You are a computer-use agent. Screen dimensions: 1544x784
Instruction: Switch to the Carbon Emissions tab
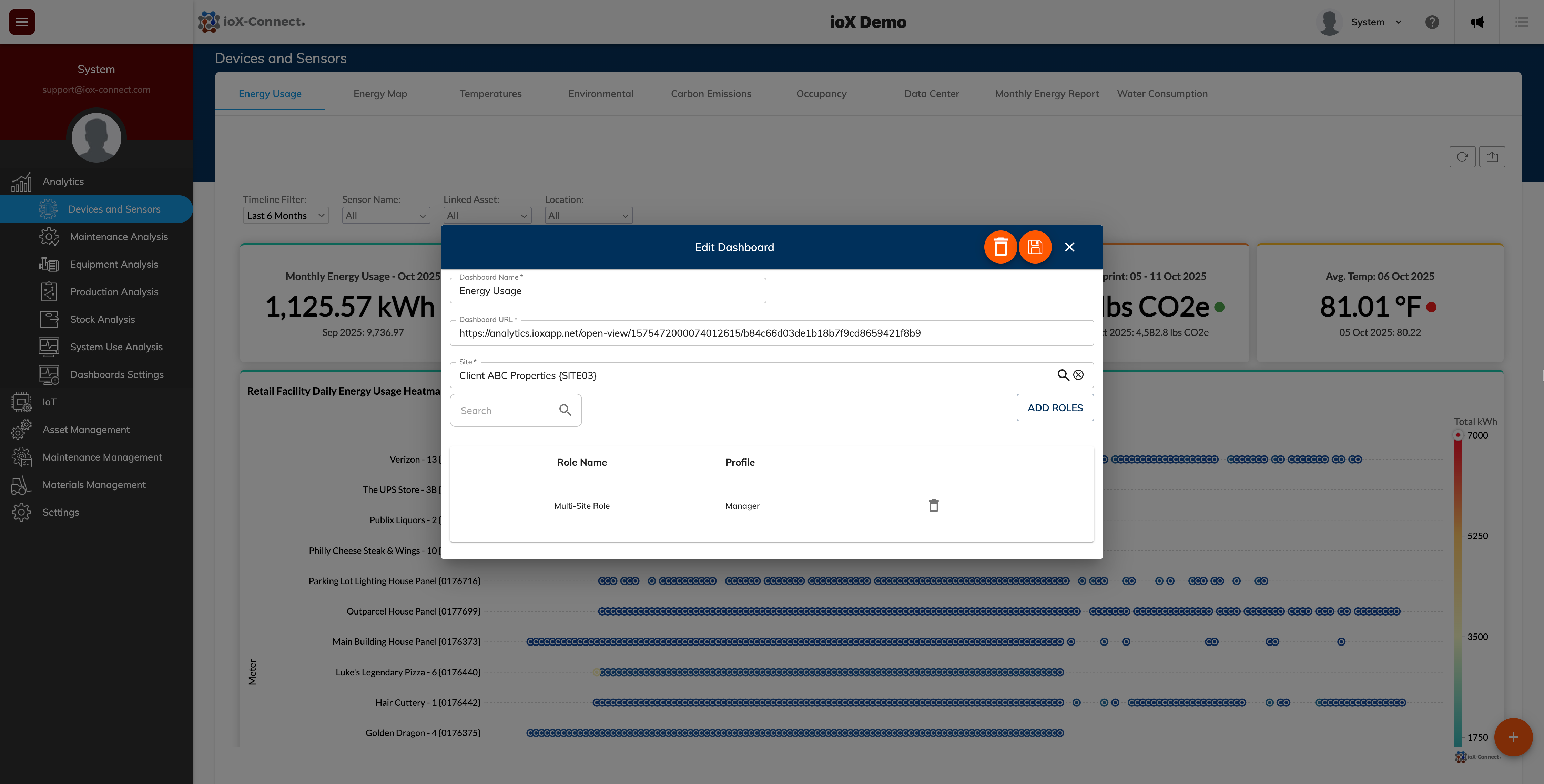point(711,93)
